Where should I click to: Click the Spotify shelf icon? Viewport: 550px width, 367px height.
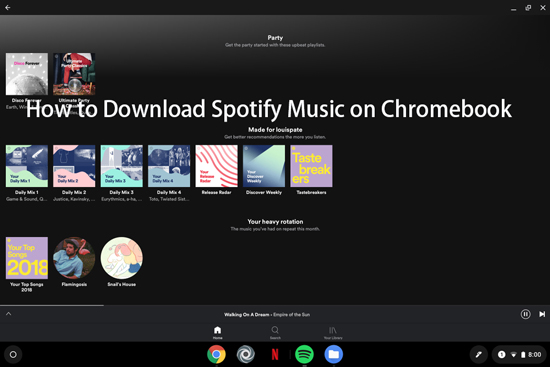pyautogui.click(x=304, y=354)
